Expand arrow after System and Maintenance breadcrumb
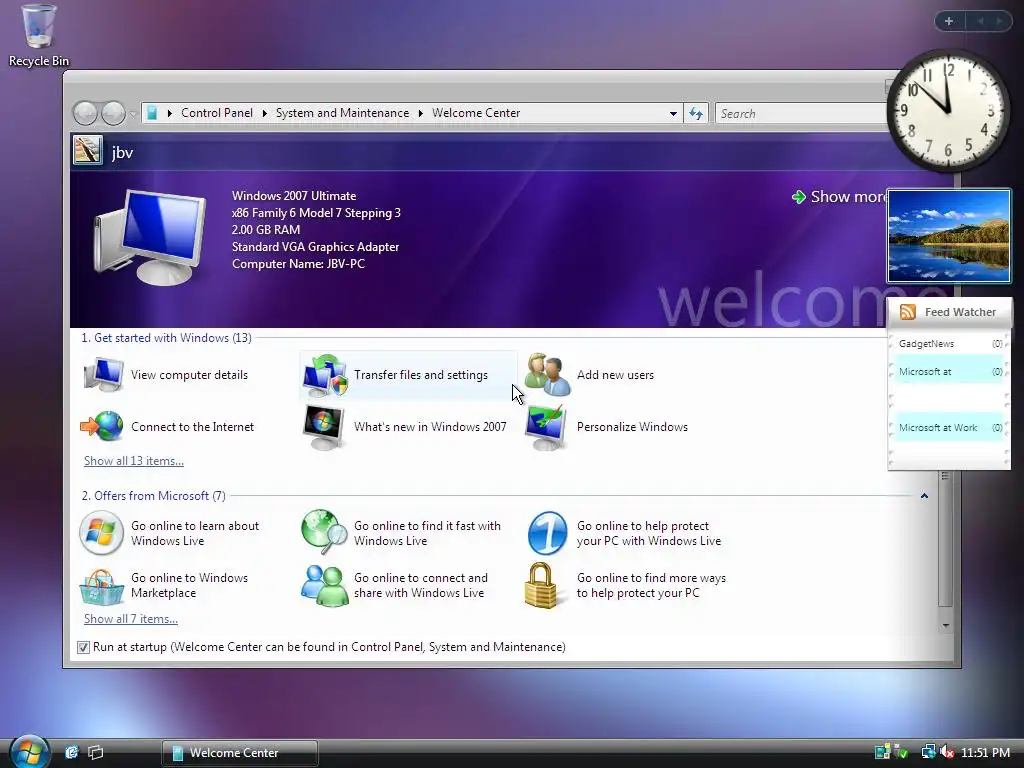This screenshot has width=1024, height=768. coord(421,113)
